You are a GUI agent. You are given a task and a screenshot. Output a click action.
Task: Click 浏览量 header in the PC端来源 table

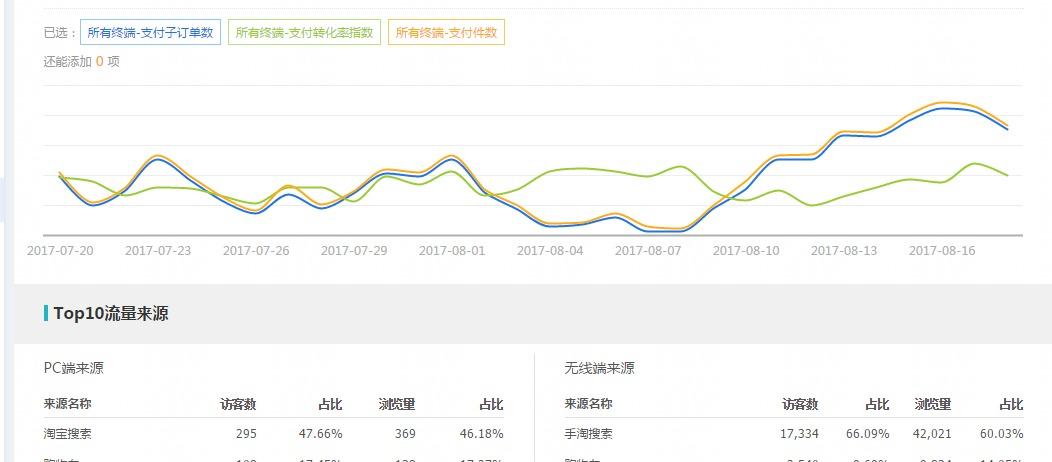[x=397, y=404]
